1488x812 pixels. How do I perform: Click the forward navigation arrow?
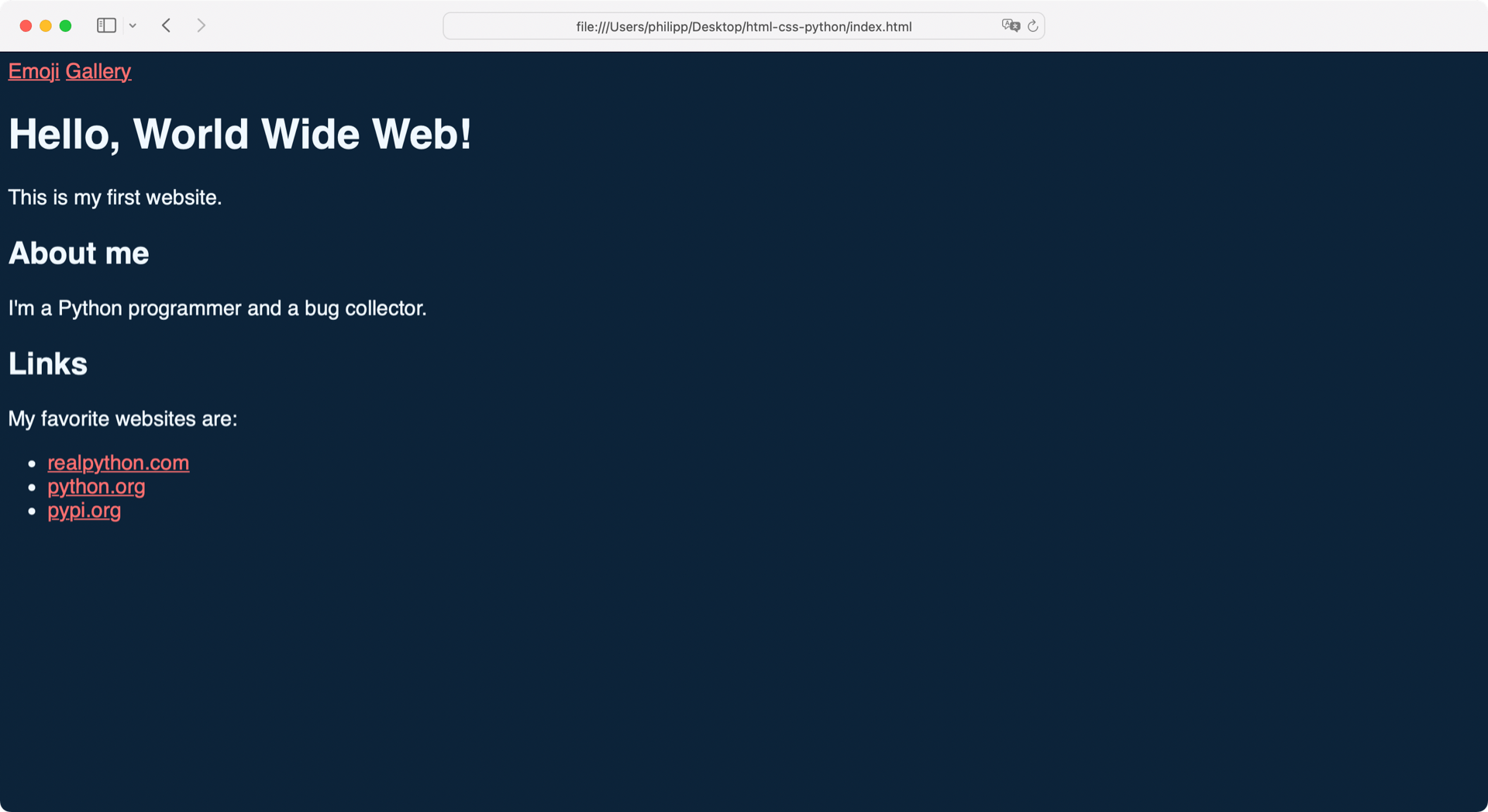click(x=201, y=25)
